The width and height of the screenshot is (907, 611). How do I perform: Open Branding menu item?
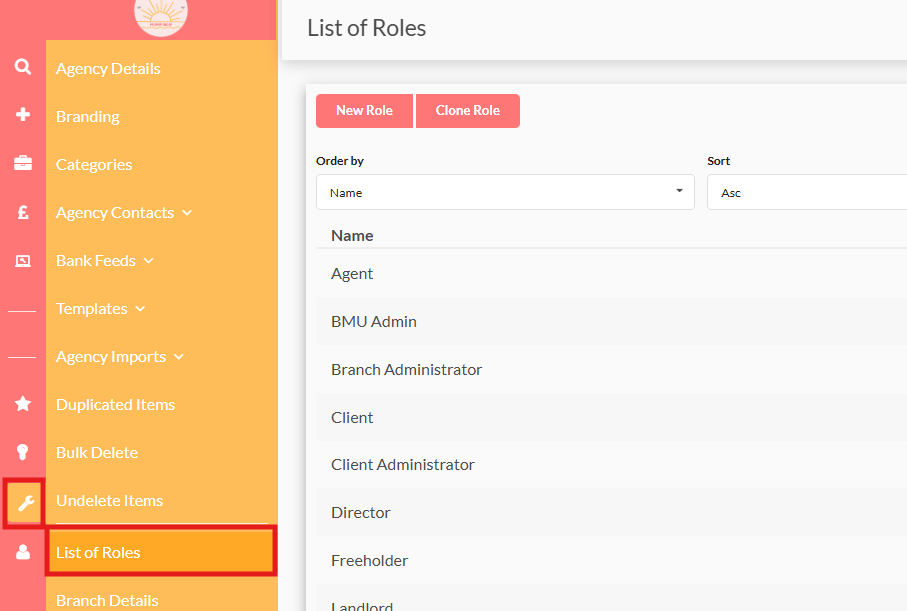click(x=88, y=117)
